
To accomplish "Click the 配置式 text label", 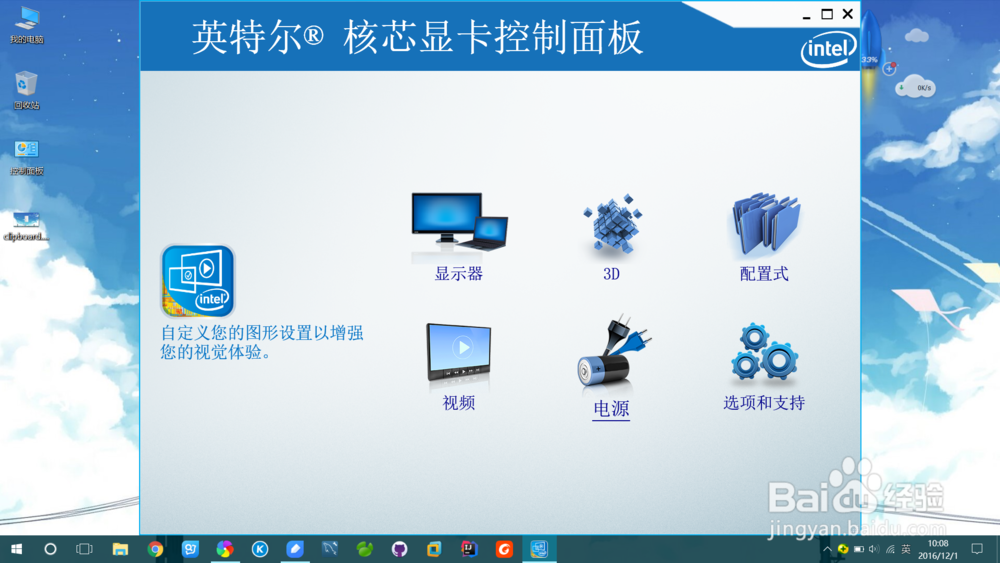I will (764, 274).
